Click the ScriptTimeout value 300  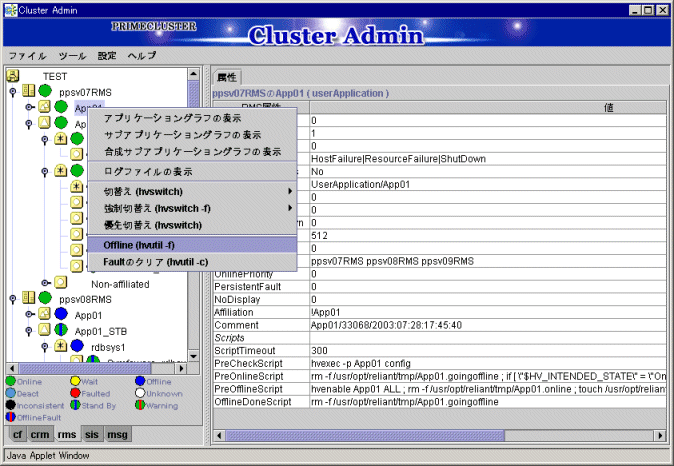(319, 350)
